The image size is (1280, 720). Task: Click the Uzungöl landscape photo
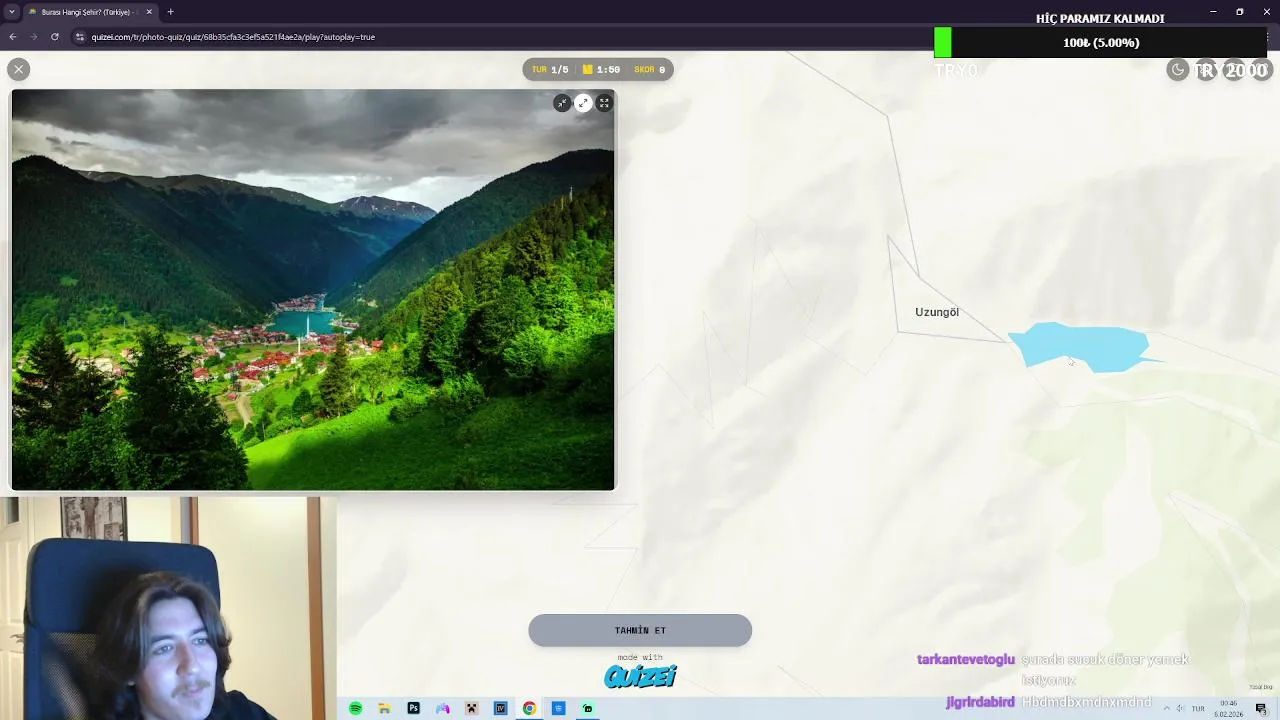pos(313,290)
